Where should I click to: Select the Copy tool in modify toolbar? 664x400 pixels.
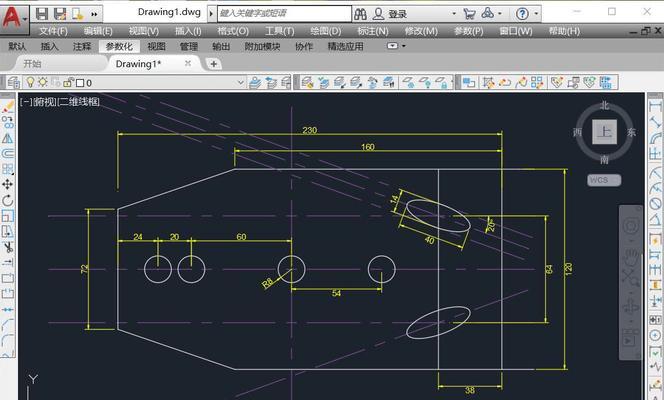[8, 122]
